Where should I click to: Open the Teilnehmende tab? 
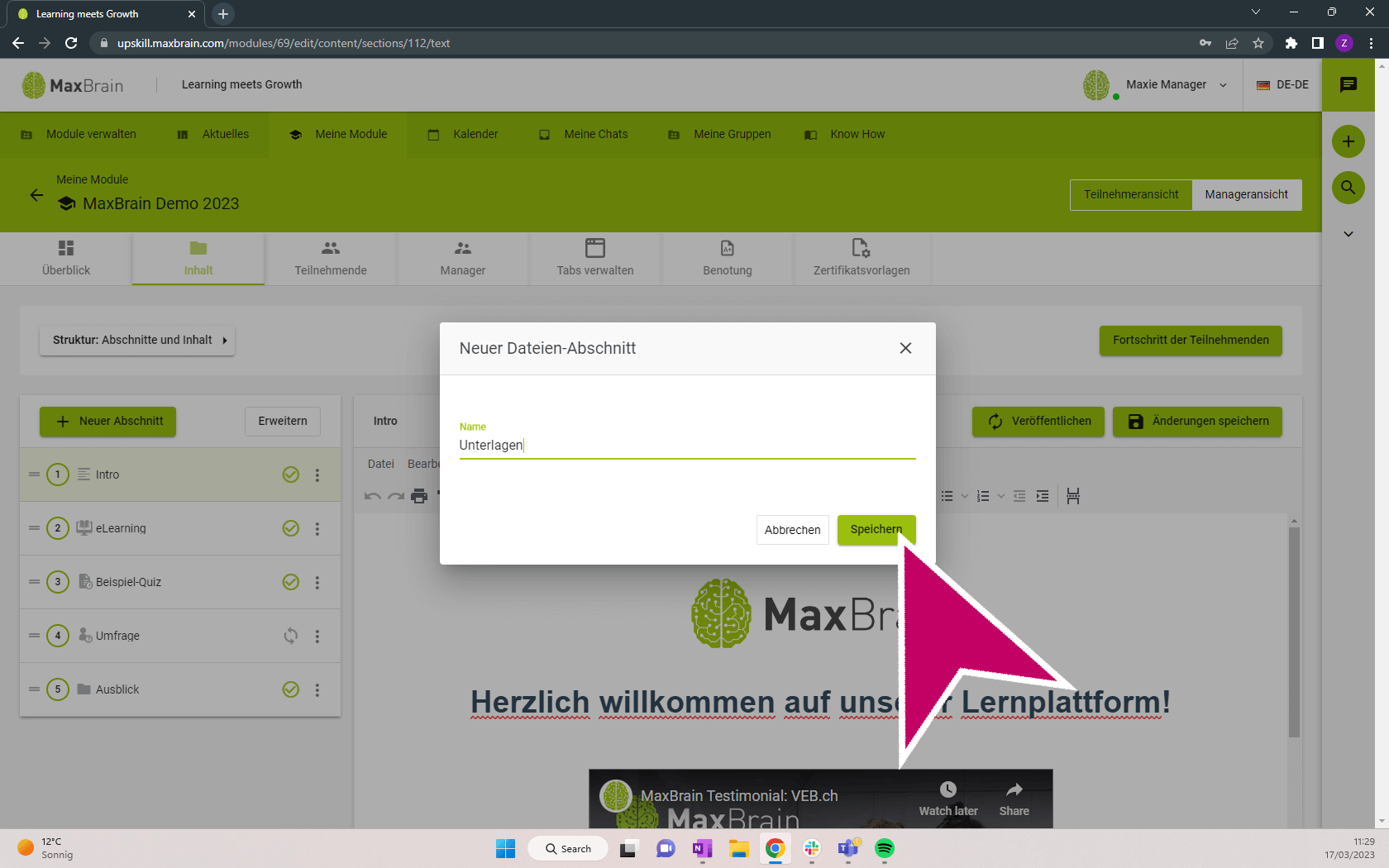click(331, 258)
